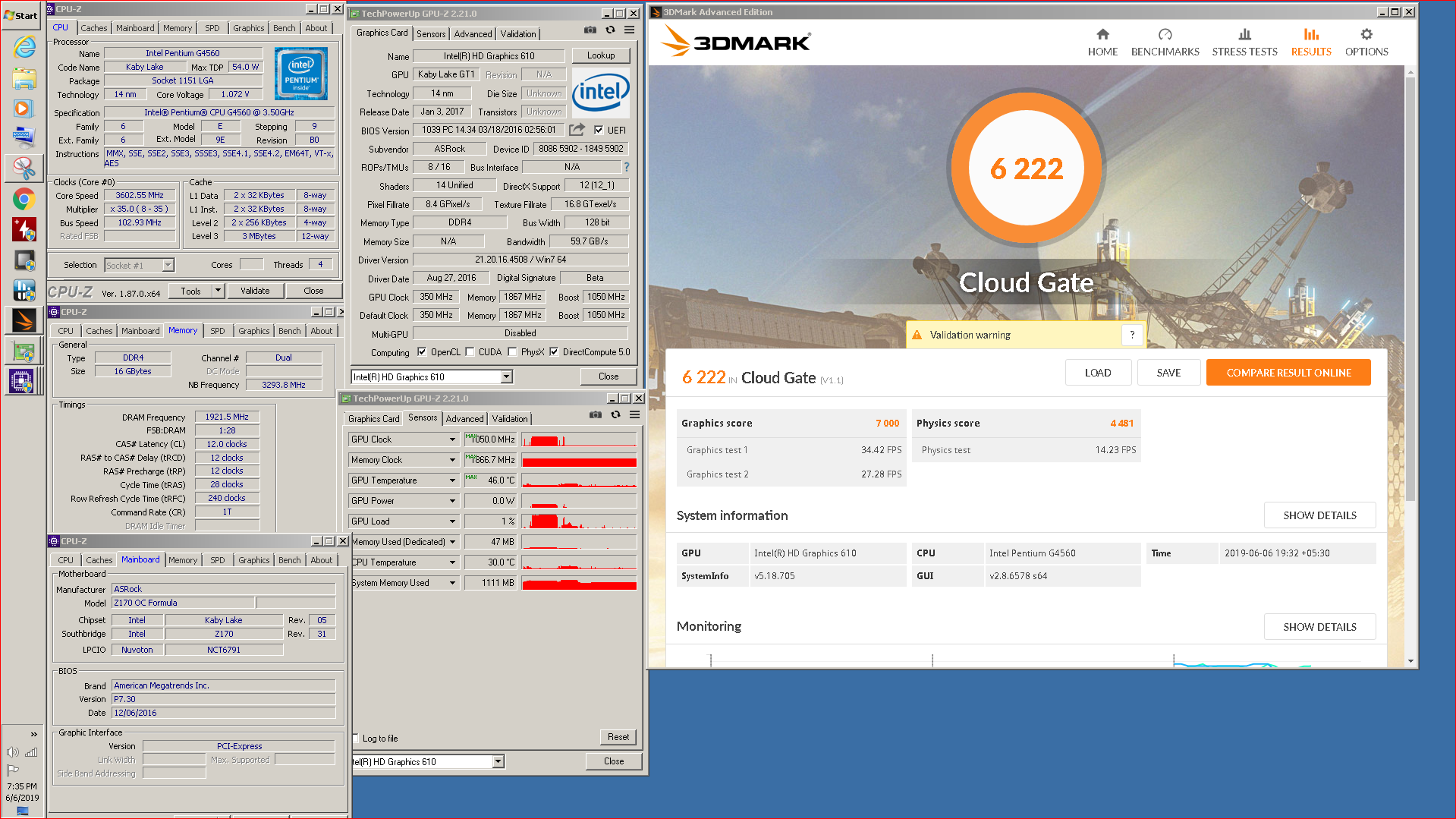Open GPU Power sensor dropdown
This screenshot has height=819, width=1456.
point(452,501)
